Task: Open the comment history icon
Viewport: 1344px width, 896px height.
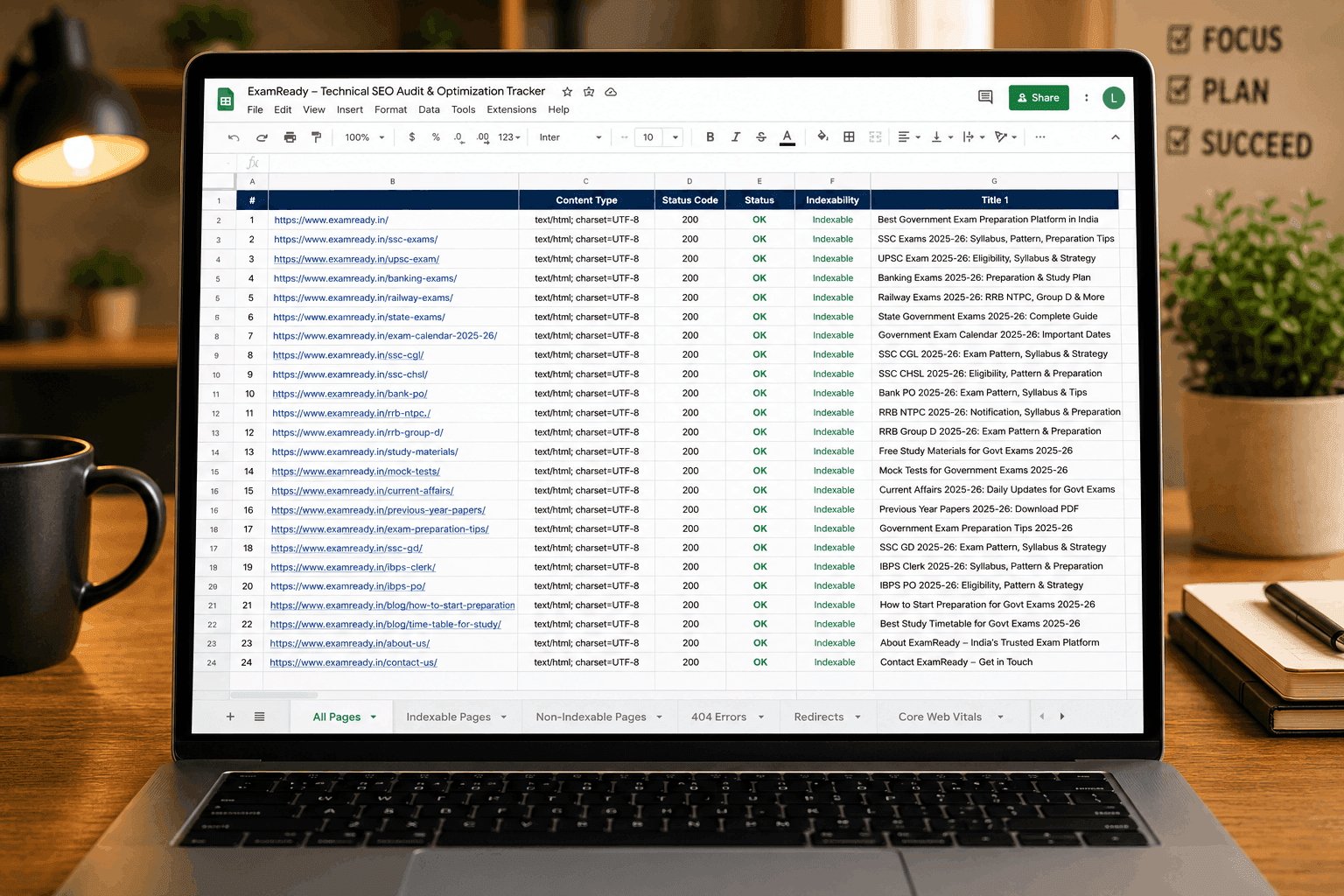Action: coord(985,97)
